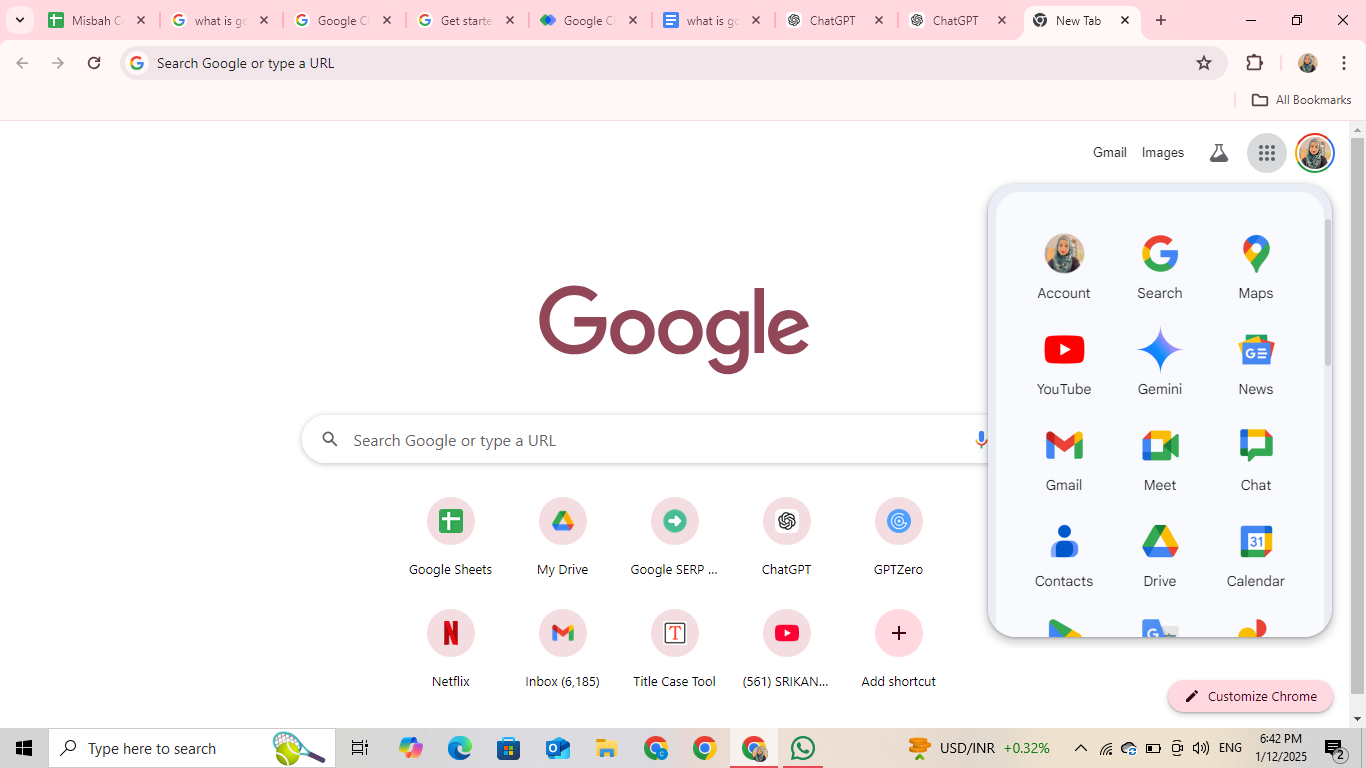Open the Google account profile avatar on page
This screenshot has height=768, width=1366.
click(1315, 153)
